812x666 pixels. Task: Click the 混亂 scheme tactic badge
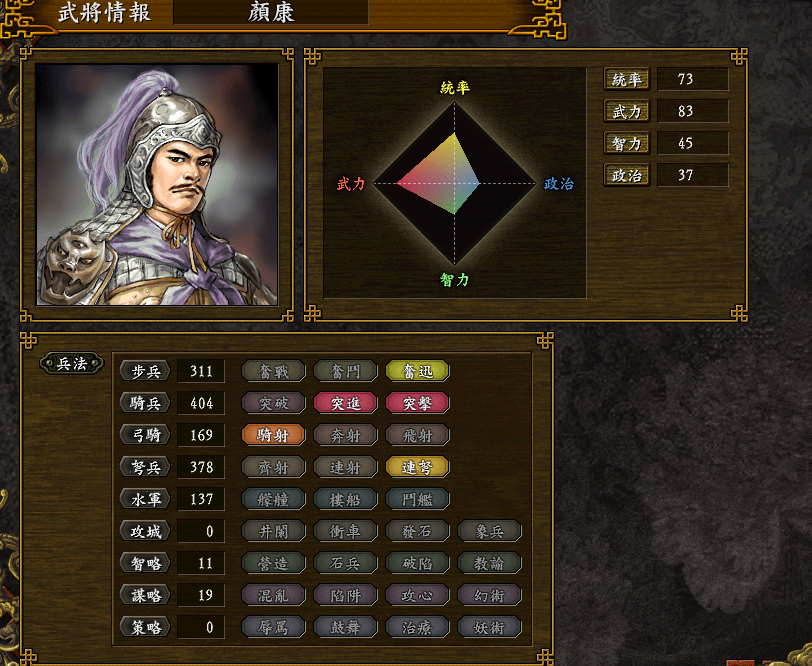pos(273,596)
